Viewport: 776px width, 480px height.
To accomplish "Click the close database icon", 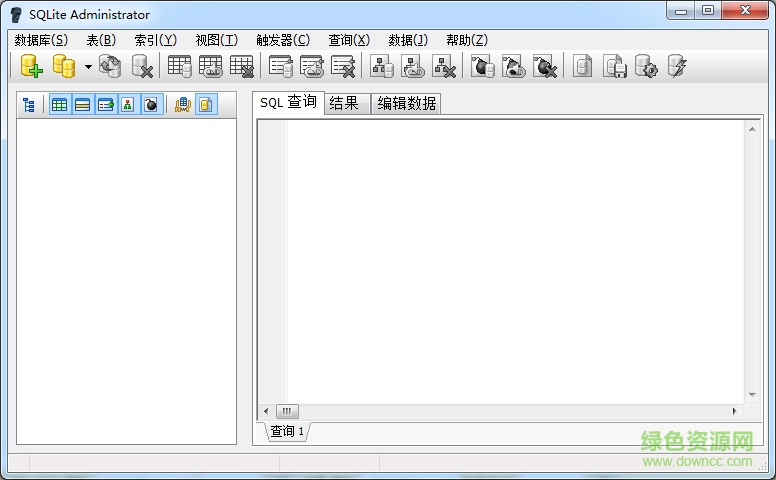I will point(142,66).
